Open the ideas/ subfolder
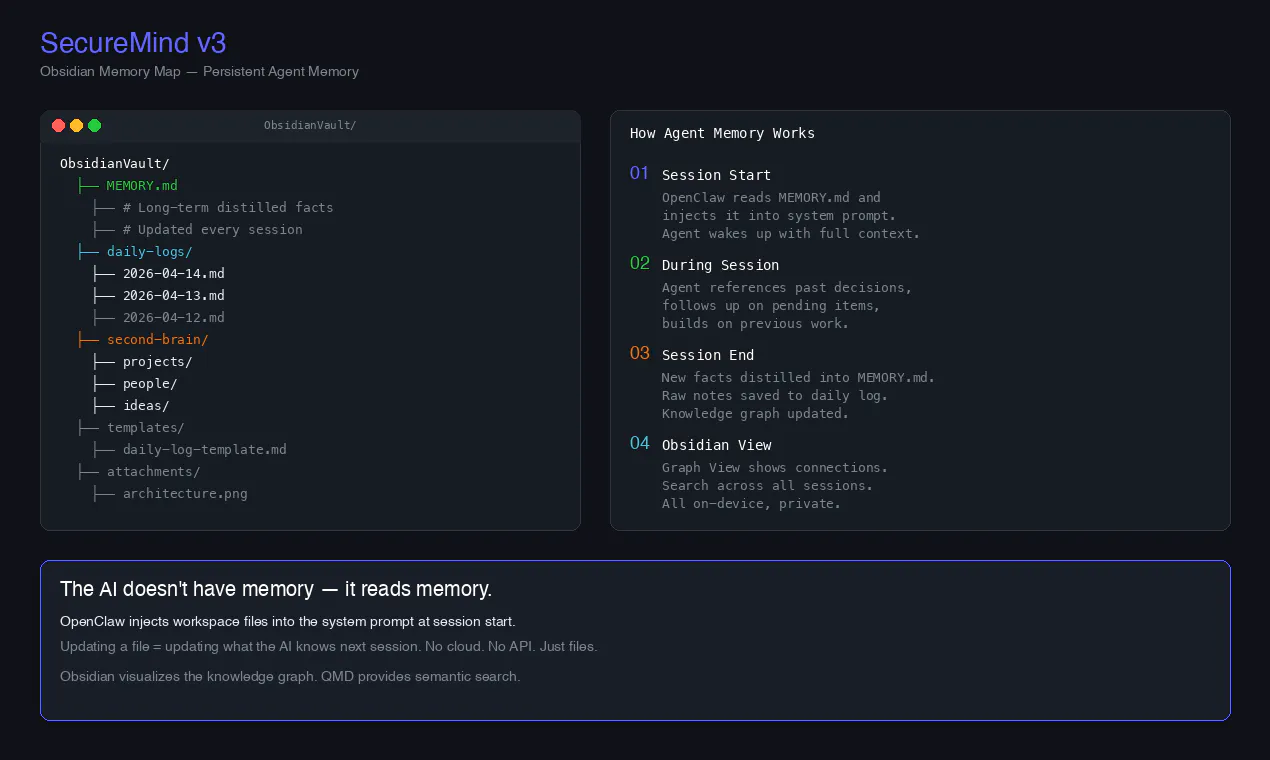The image size is (1270, 760). (x=146, y=405)
